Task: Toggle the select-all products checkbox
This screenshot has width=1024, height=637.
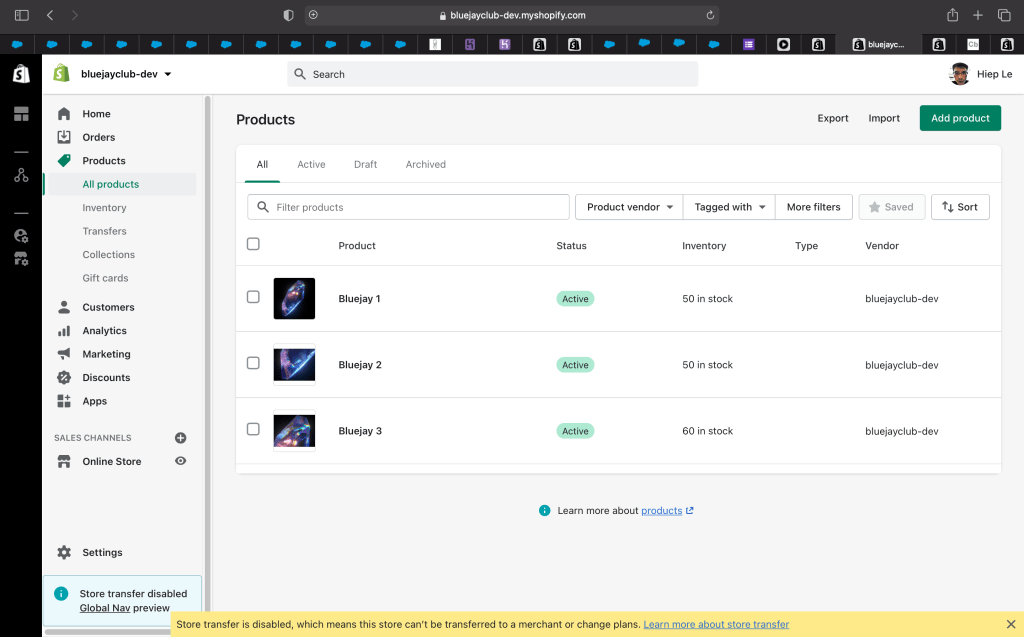Action: pos(253,244)
